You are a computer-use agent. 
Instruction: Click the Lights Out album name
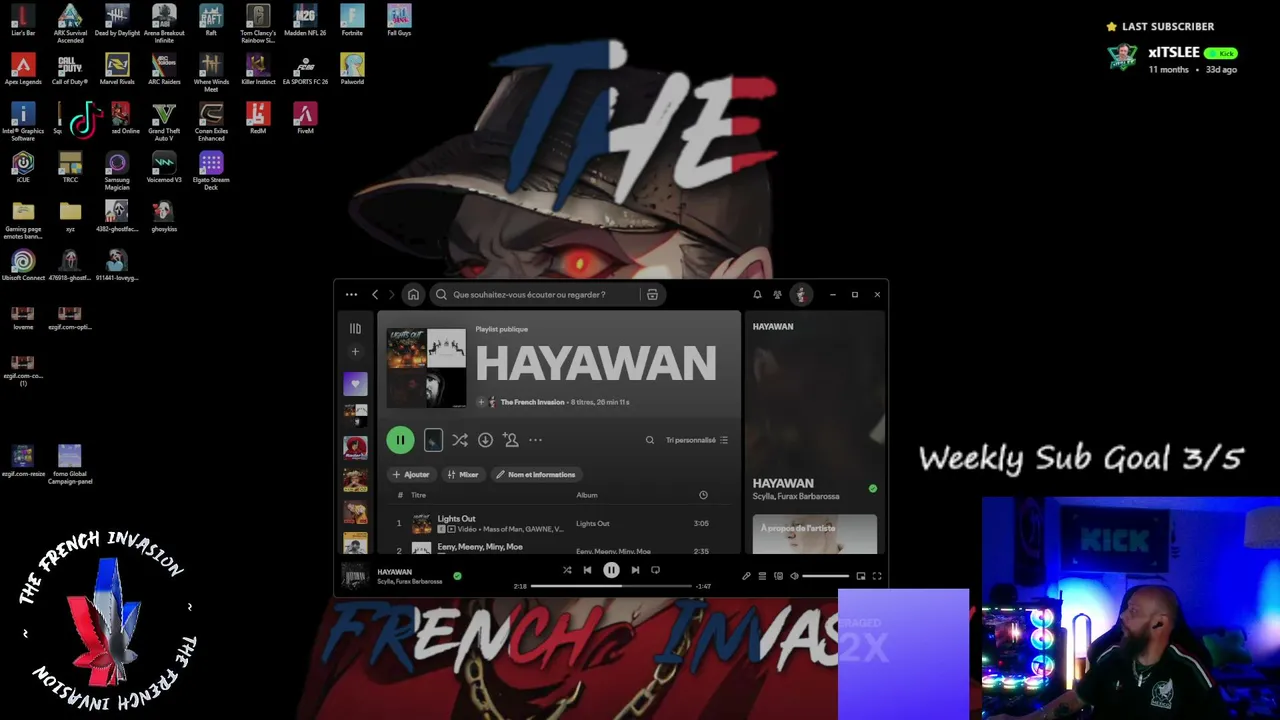593,523
